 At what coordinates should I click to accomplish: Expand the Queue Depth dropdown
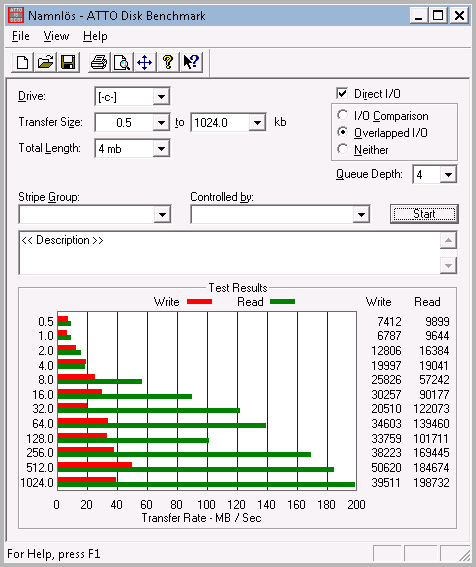(x=448, y=175)
